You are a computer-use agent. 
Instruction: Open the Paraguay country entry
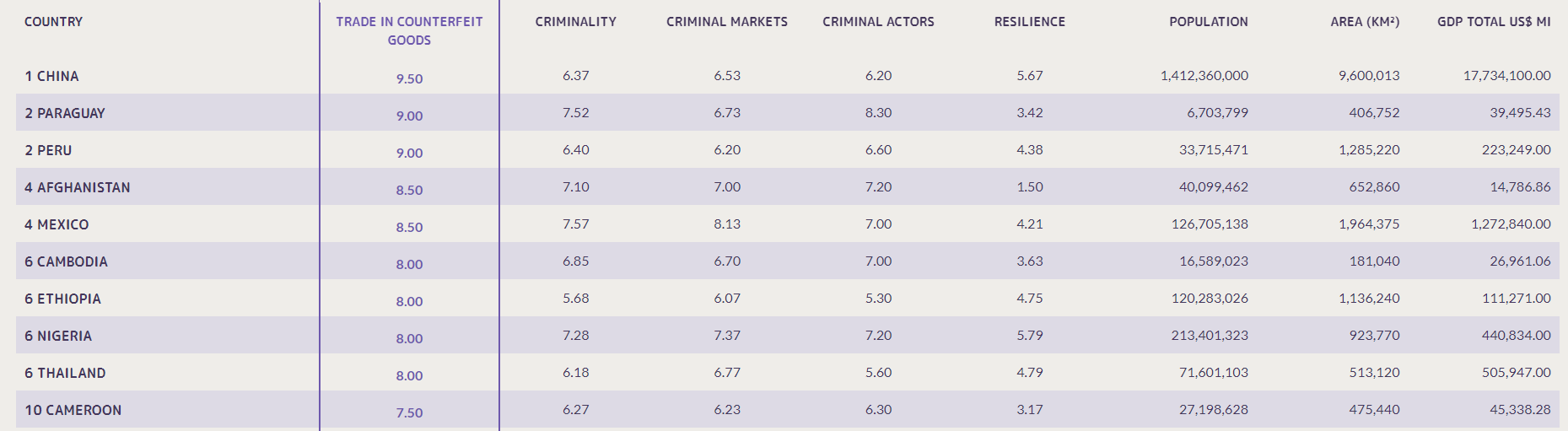71,113
